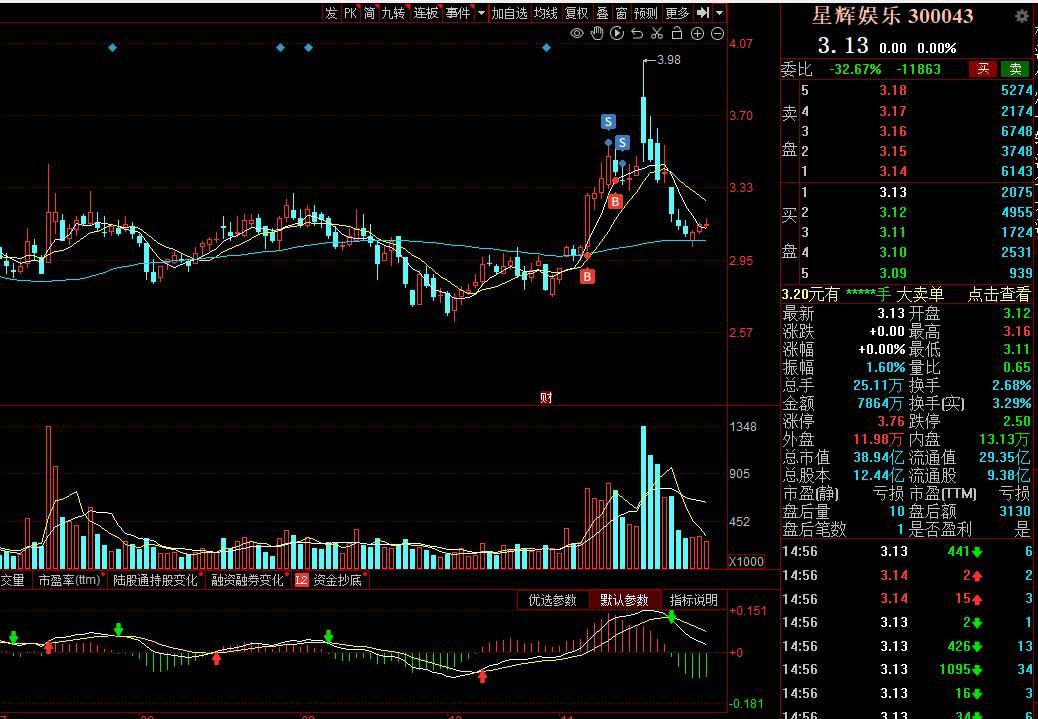Zoom in with the plus circle icon
This screenshot has width=1038, height=719.
pyautogui.click(x=697, y=33)
